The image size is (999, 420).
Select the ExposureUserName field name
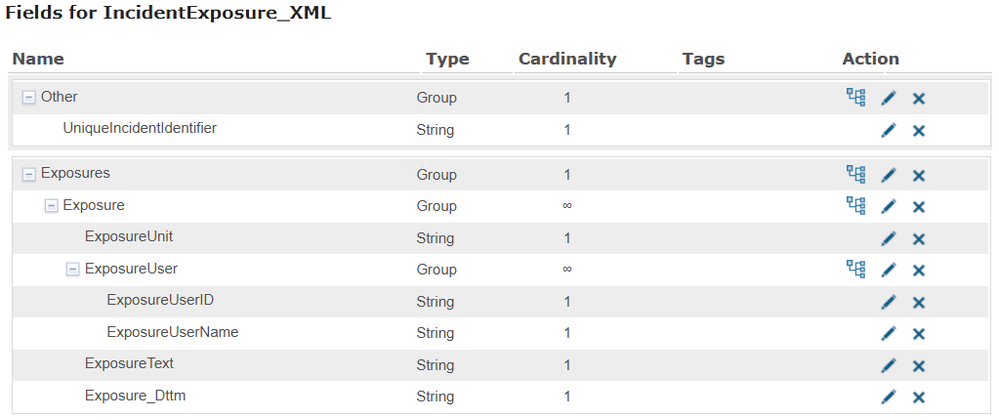pyautogui.click(x=172, y=332)
